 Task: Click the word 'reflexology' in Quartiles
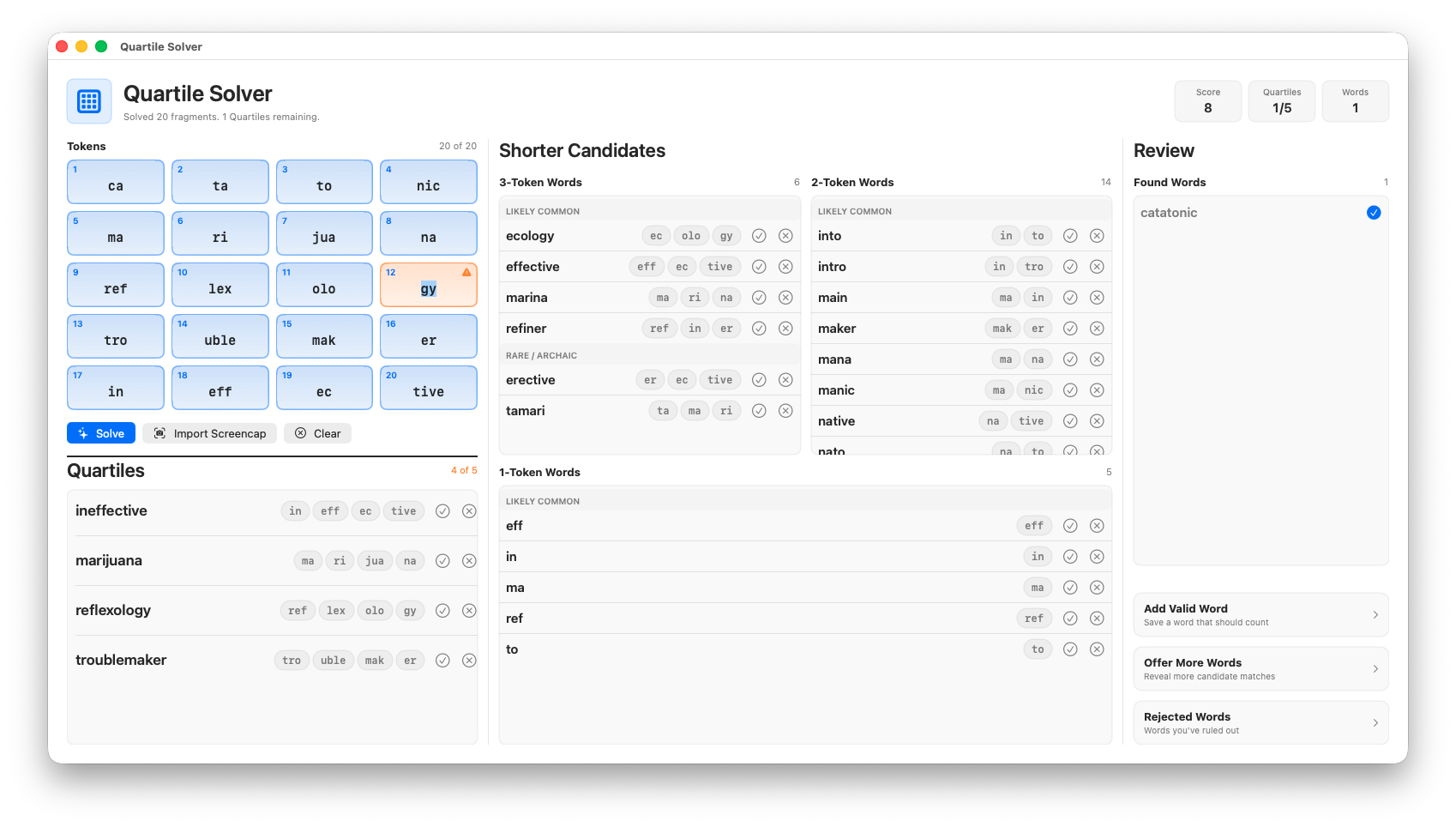[113, 610]
